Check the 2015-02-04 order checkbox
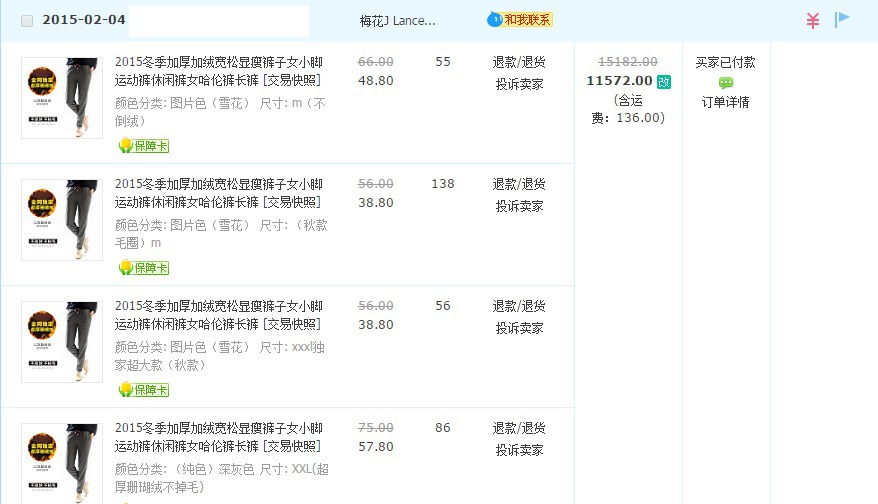 click(27, 21)
